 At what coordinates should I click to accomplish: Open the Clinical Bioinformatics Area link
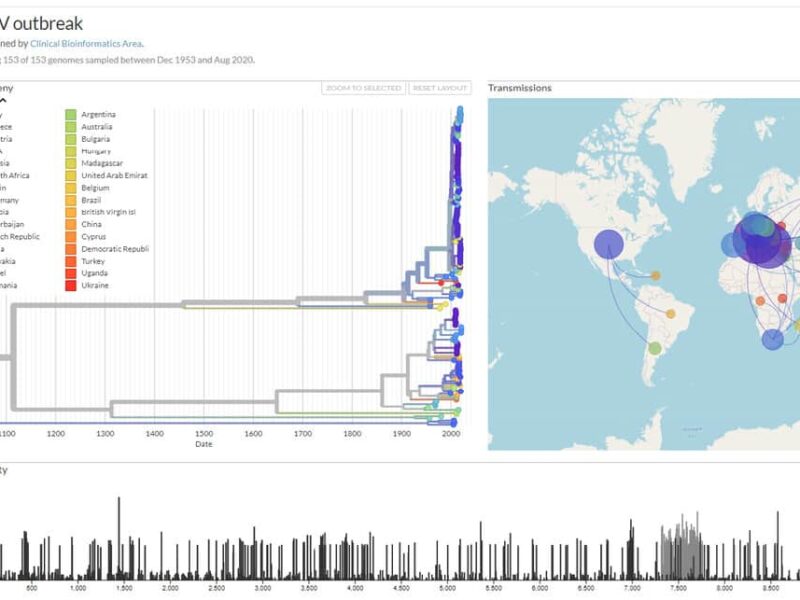(93, 44)
